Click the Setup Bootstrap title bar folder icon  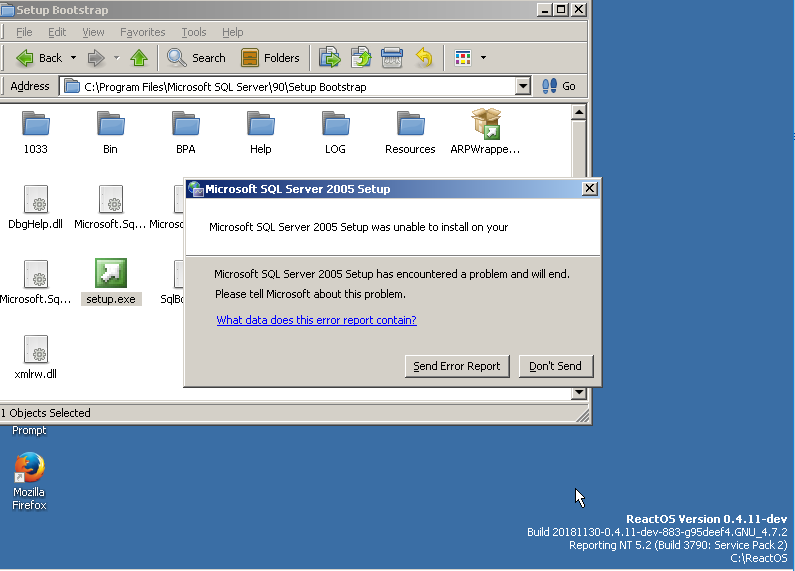click(7, 10)
